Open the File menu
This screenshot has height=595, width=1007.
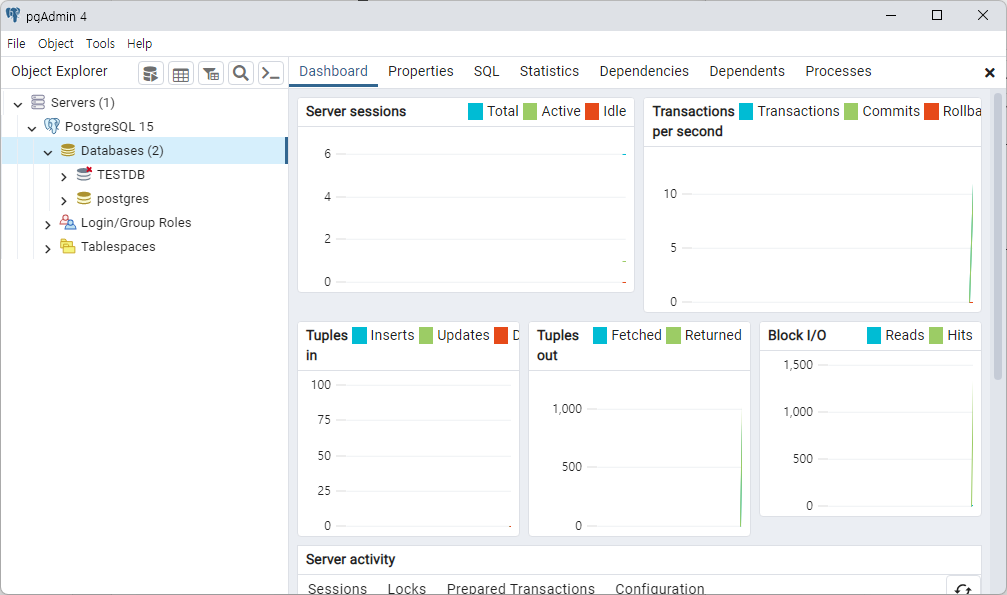[16, 44]
